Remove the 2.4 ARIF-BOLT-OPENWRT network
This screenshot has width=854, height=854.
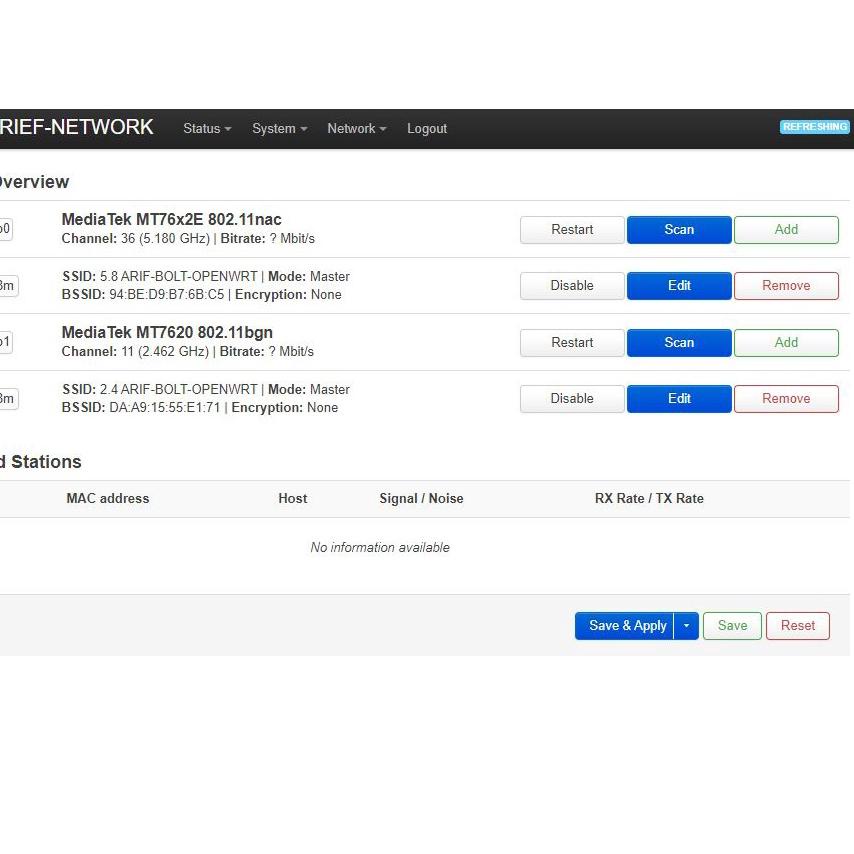click(786, 398)
